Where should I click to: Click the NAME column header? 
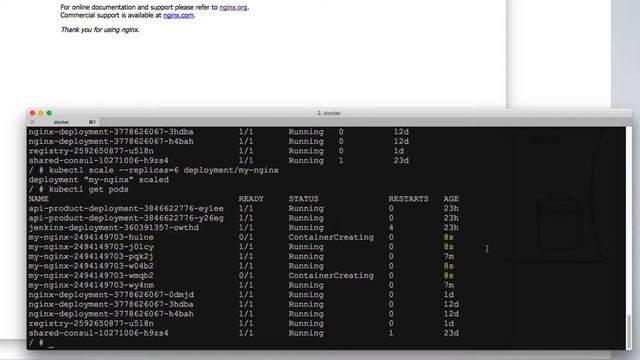(38, 199)
